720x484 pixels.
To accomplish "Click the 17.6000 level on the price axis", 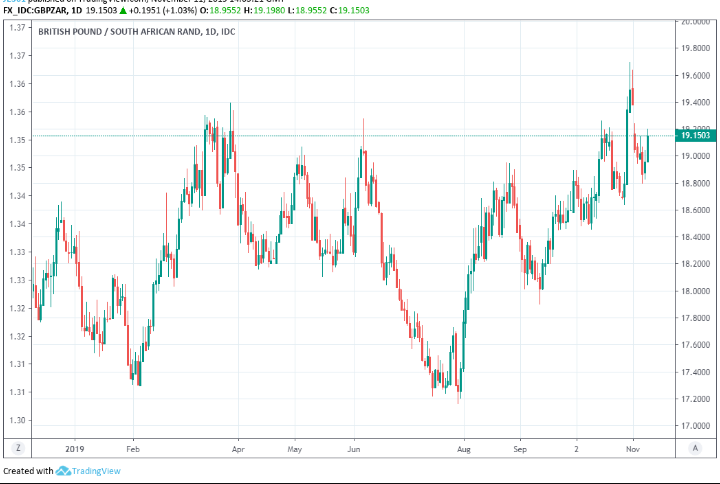I will (695, 345).
